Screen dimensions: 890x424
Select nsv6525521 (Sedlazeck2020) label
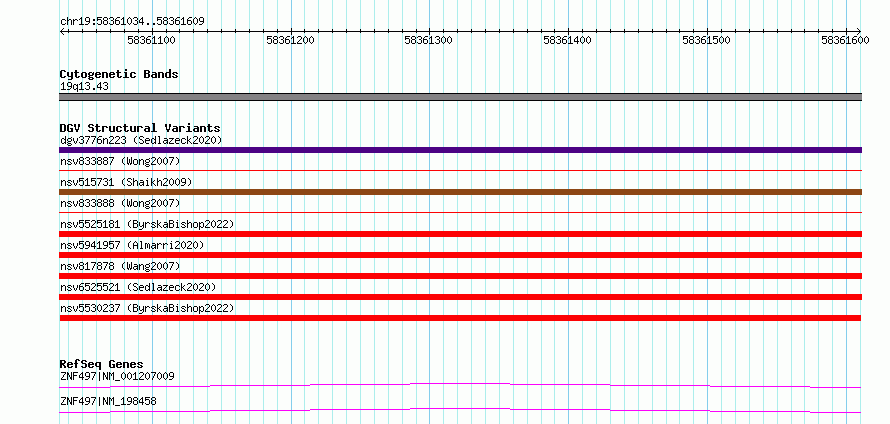[x=138, y=287]
